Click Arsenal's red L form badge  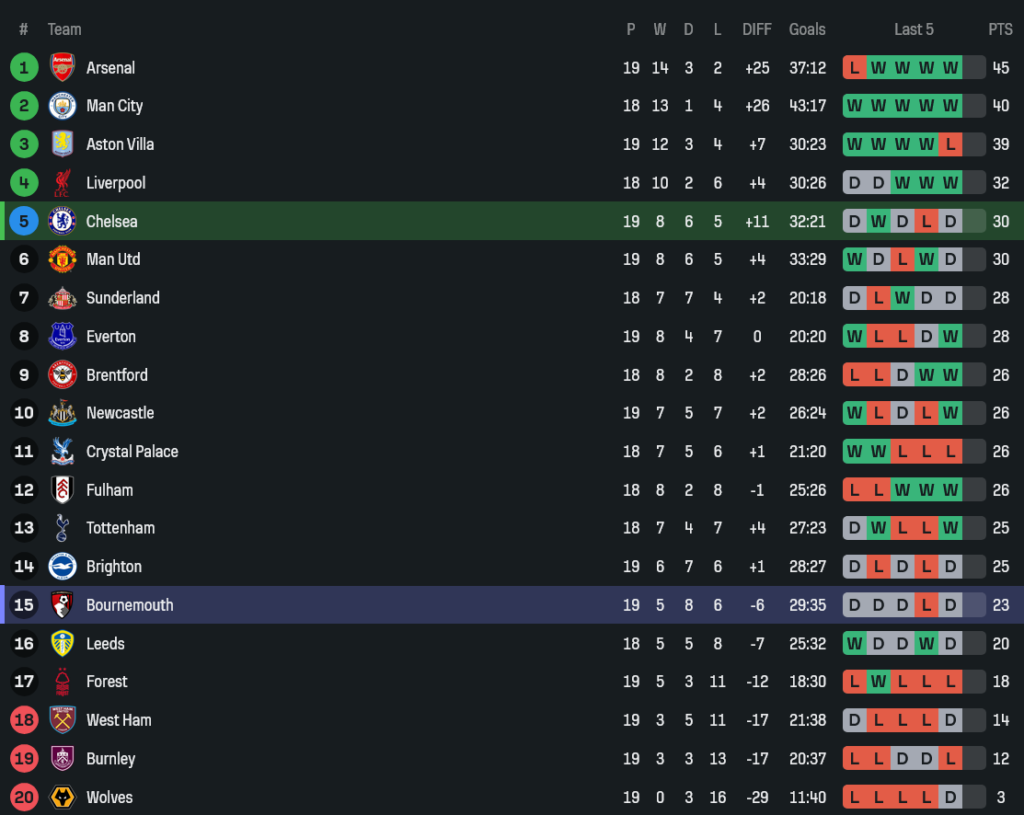coord(854,68)
